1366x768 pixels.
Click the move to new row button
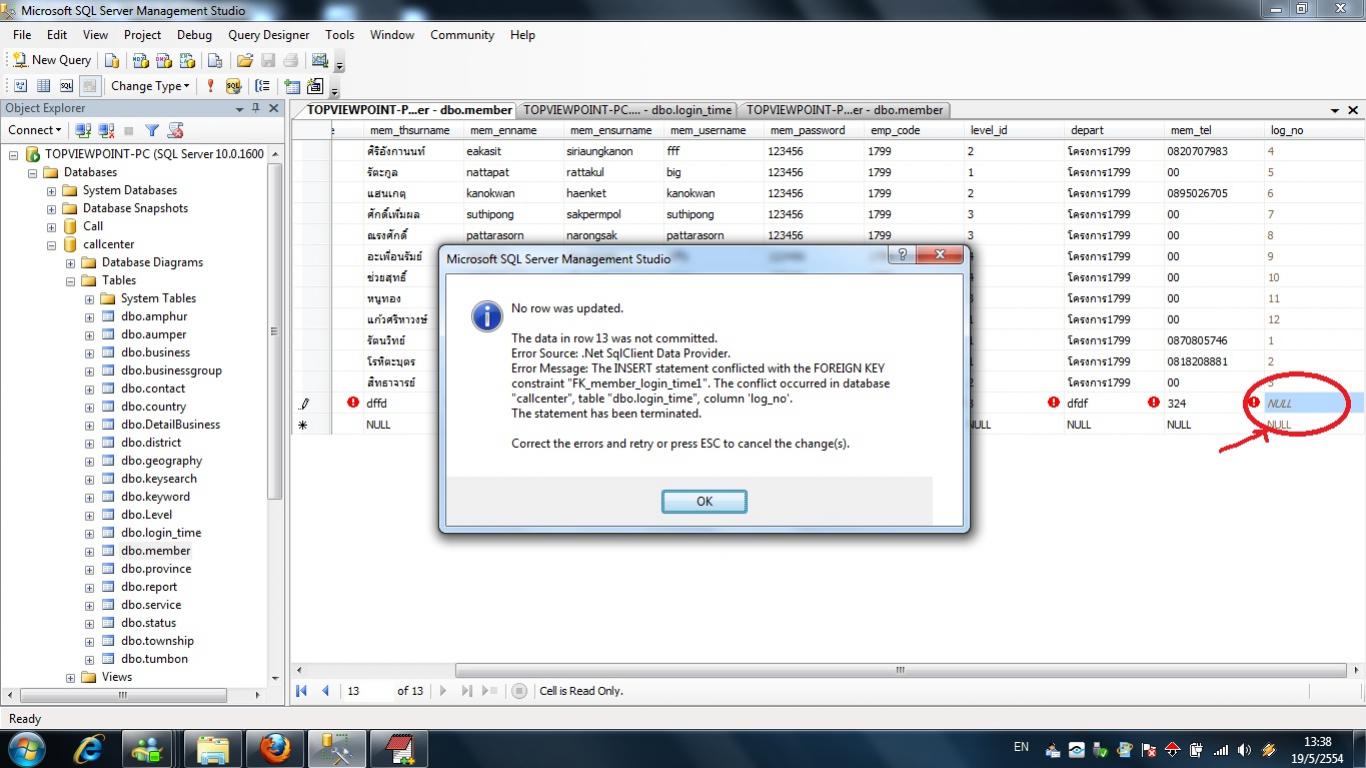pos(489,691)
